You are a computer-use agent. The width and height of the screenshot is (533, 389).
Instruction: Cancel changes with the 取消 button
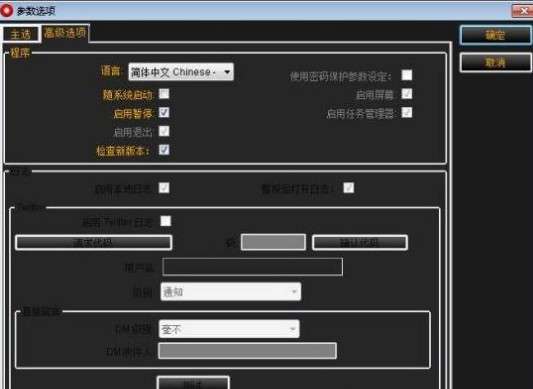click(495, 63)
